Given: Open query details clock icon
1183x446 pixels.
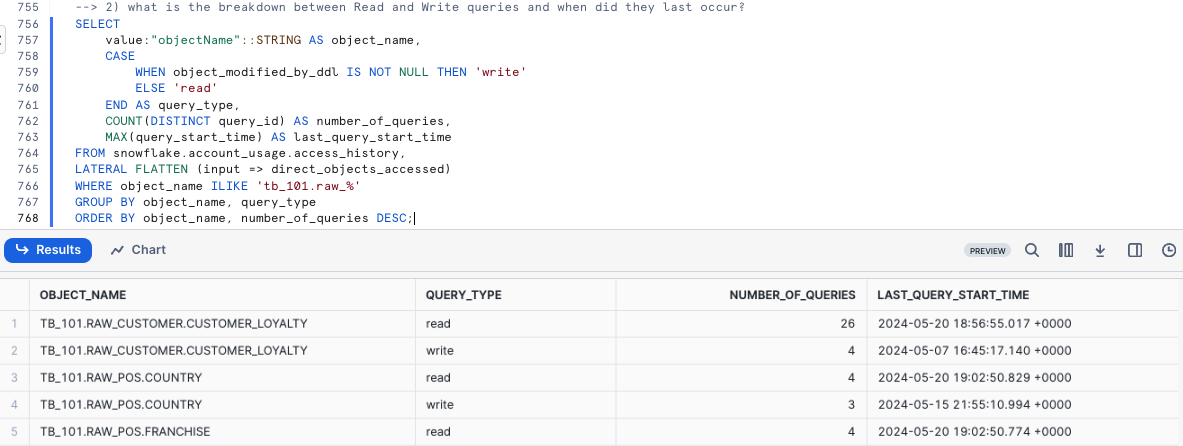Looking at the screenshot, I should pyautogui.click(x=1169, y=250).
